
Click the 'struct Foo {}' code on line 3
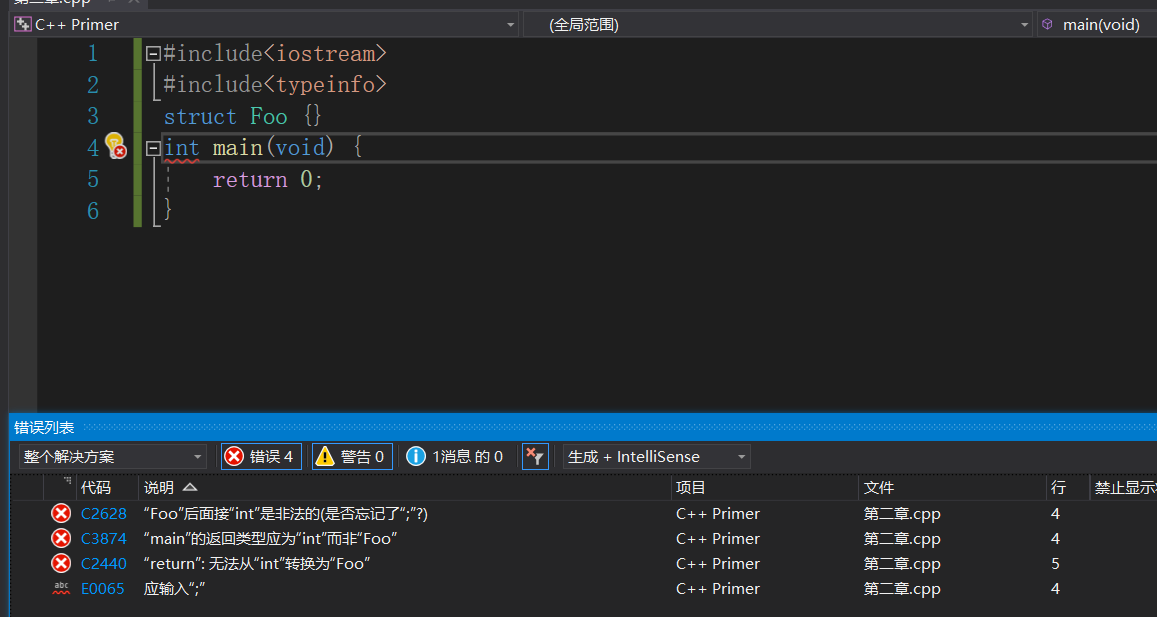tap(243, 117)
